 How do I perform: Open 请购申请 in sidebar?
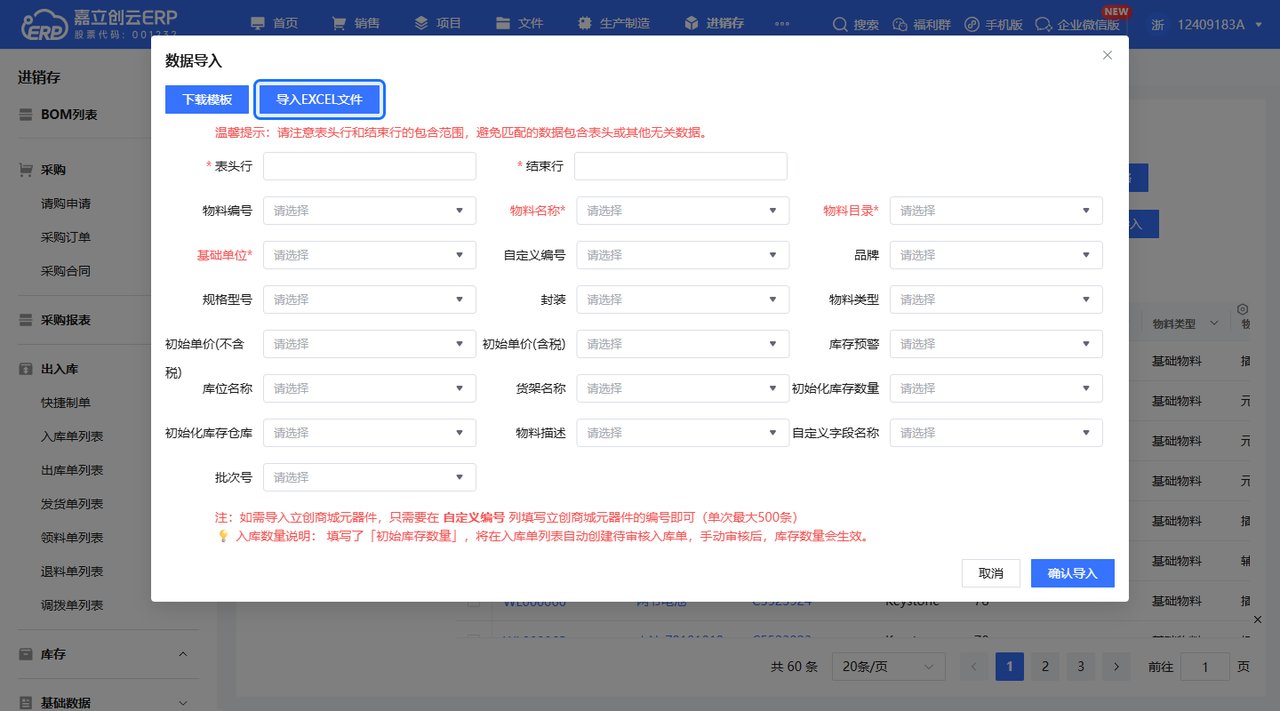click(66, 204)
